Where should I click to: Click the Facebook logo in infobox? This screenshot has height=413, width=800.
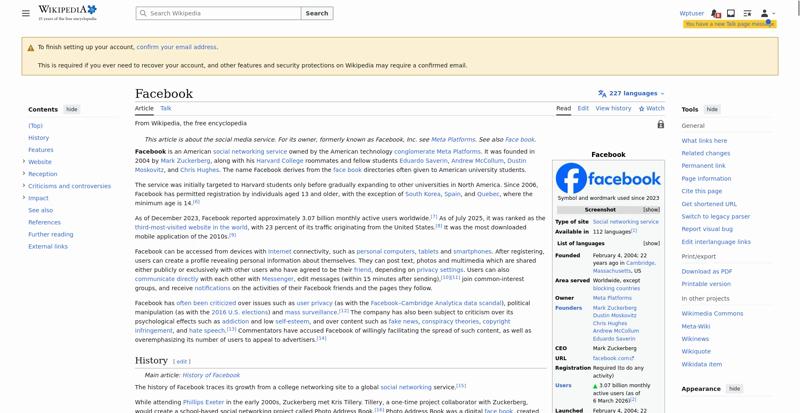click(x=608, y=178)
